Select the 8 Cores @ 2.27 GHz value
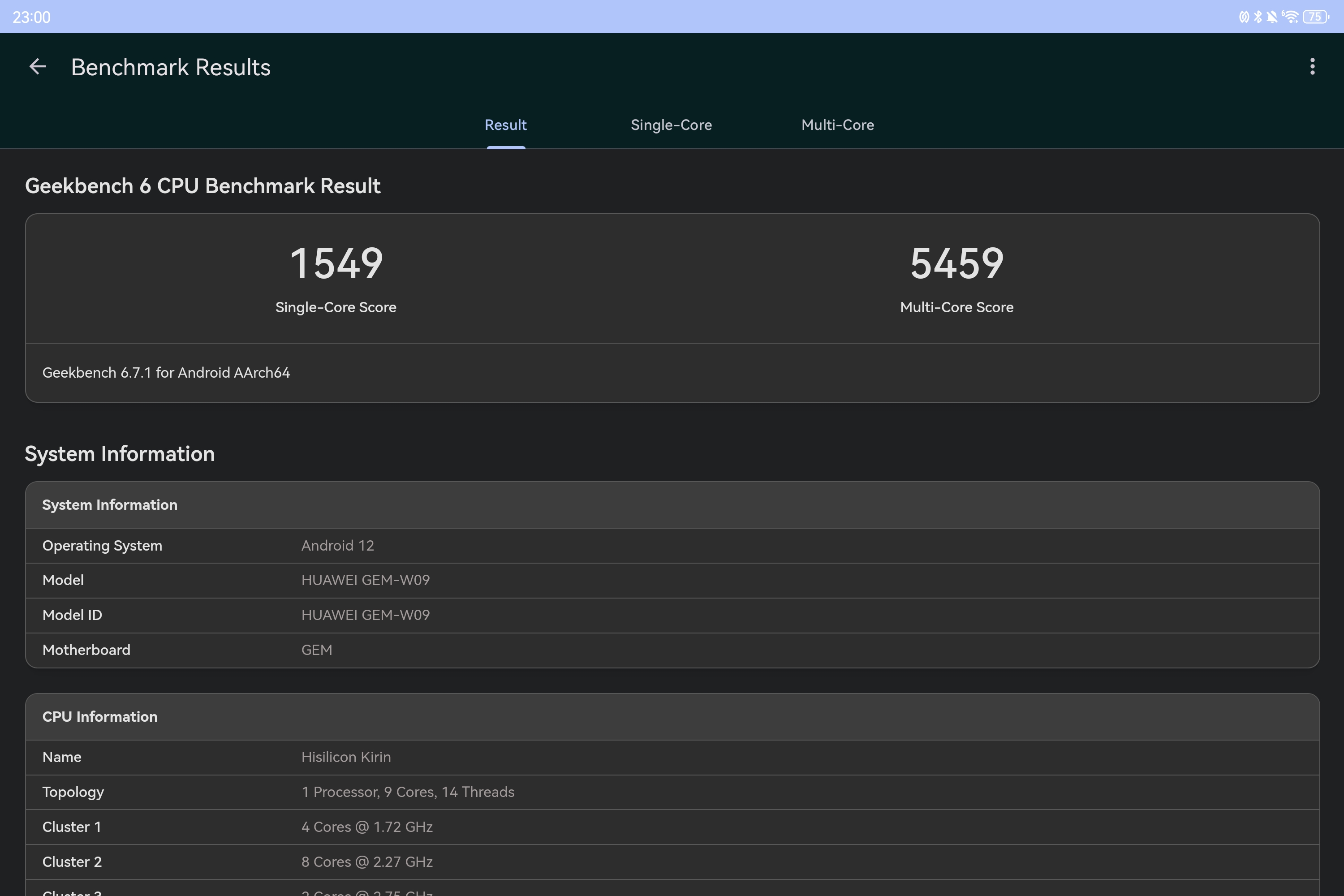 [367, 862]
